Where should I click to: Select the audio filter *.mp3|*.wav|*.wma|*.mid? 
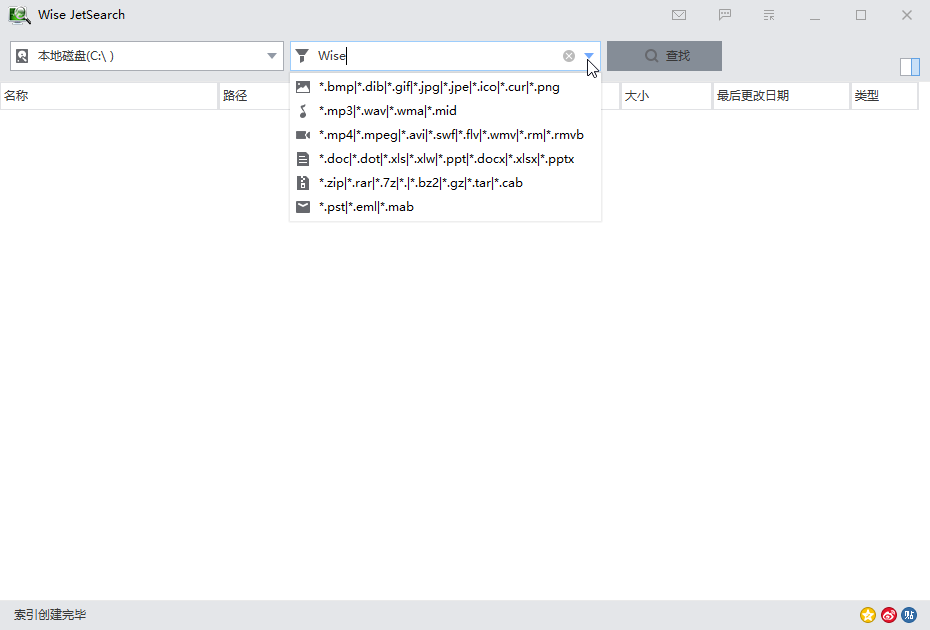click(x=445, y=111)
